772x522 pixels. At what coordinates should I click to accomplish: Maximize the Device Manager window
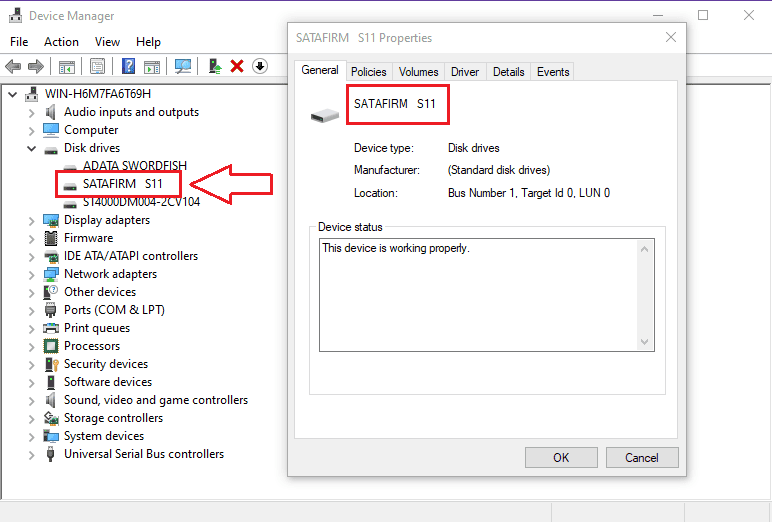point(703,15)
